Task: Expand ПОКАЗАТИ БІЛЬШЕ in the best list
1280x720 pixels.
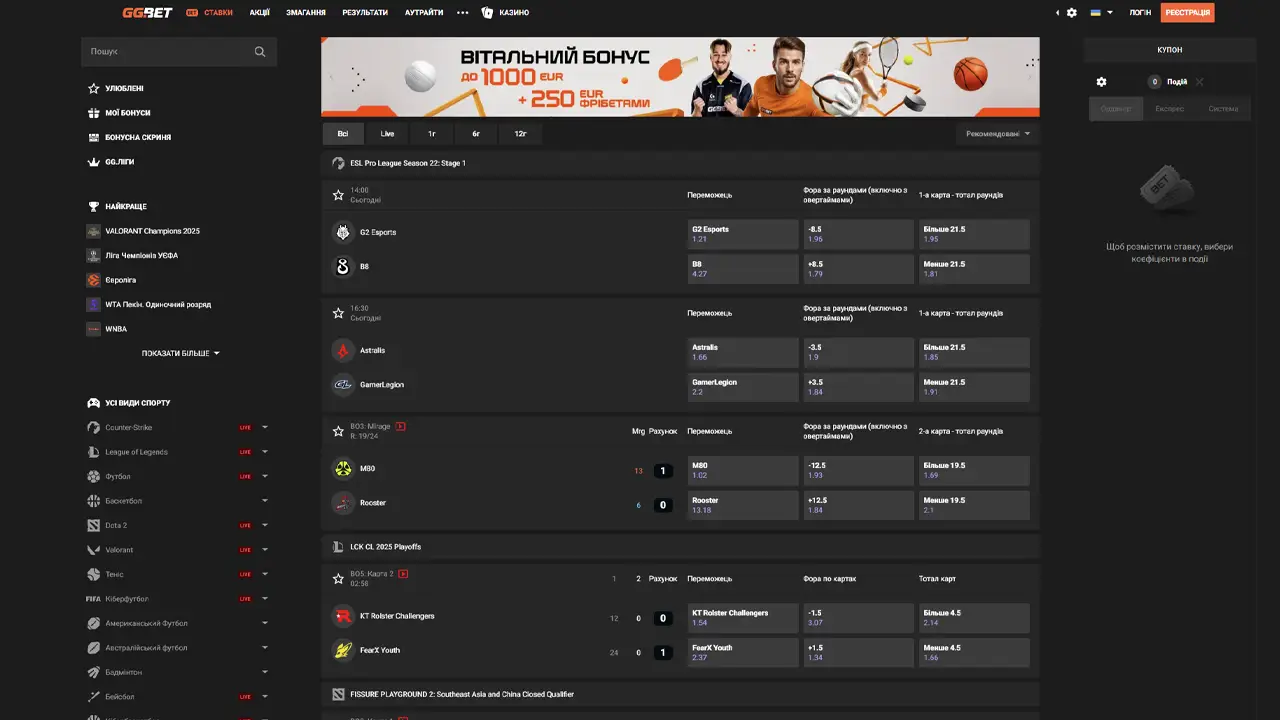Action: 180,353
